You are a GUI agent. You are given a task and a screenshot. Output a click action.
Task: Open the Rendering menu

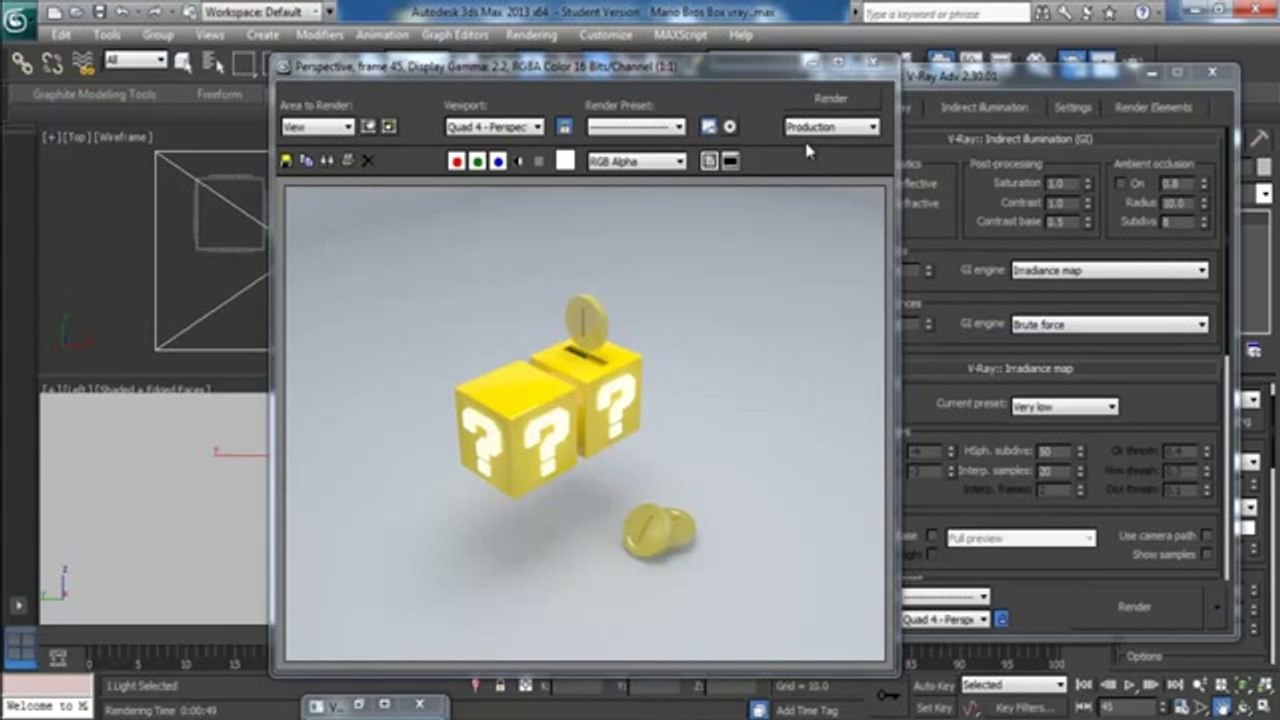point(531,35)
